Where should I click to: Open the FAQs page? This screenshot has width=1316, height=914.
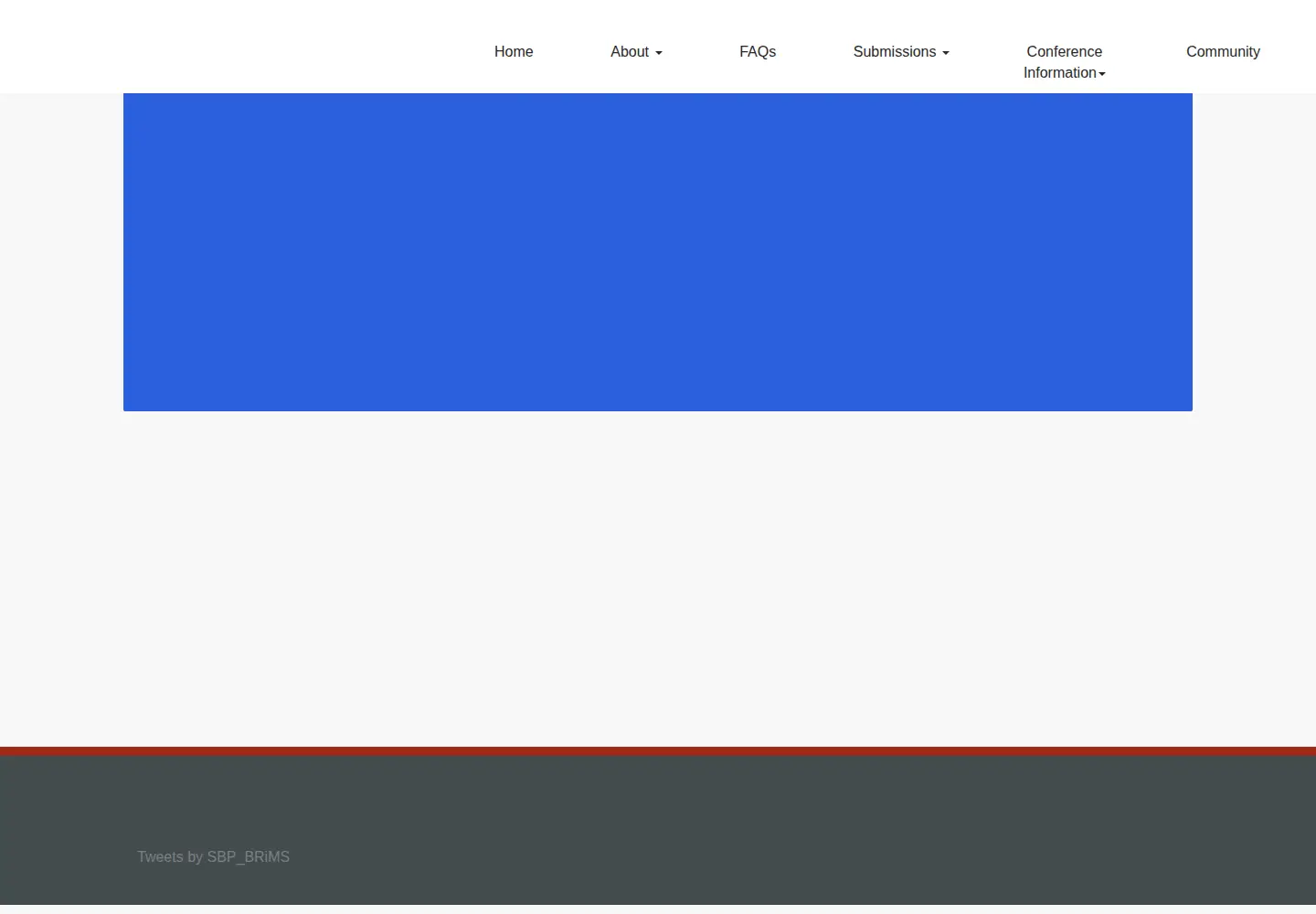click(x=758, y=52)
